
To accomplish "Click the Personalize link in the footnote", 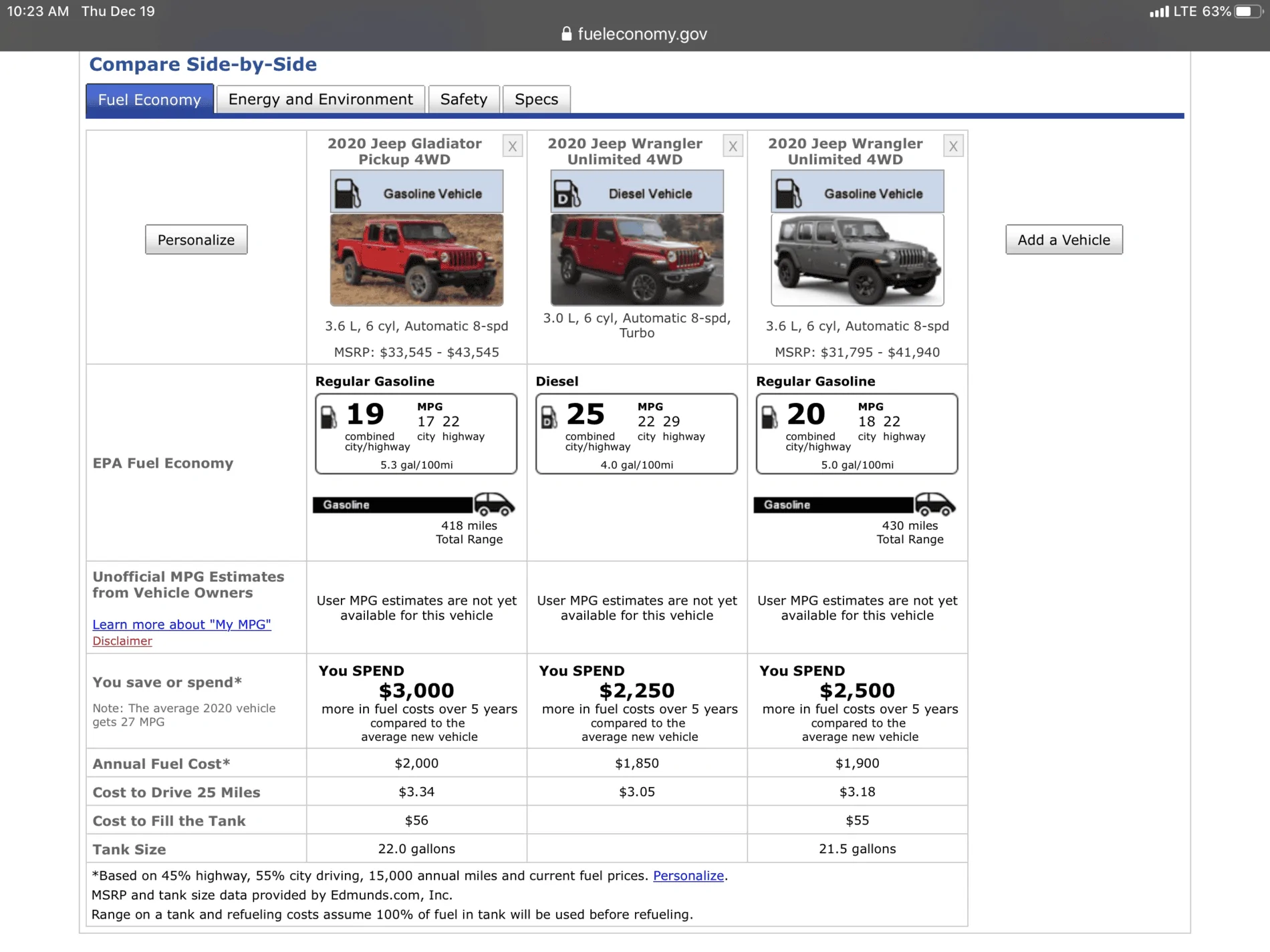I will point(688,876).
